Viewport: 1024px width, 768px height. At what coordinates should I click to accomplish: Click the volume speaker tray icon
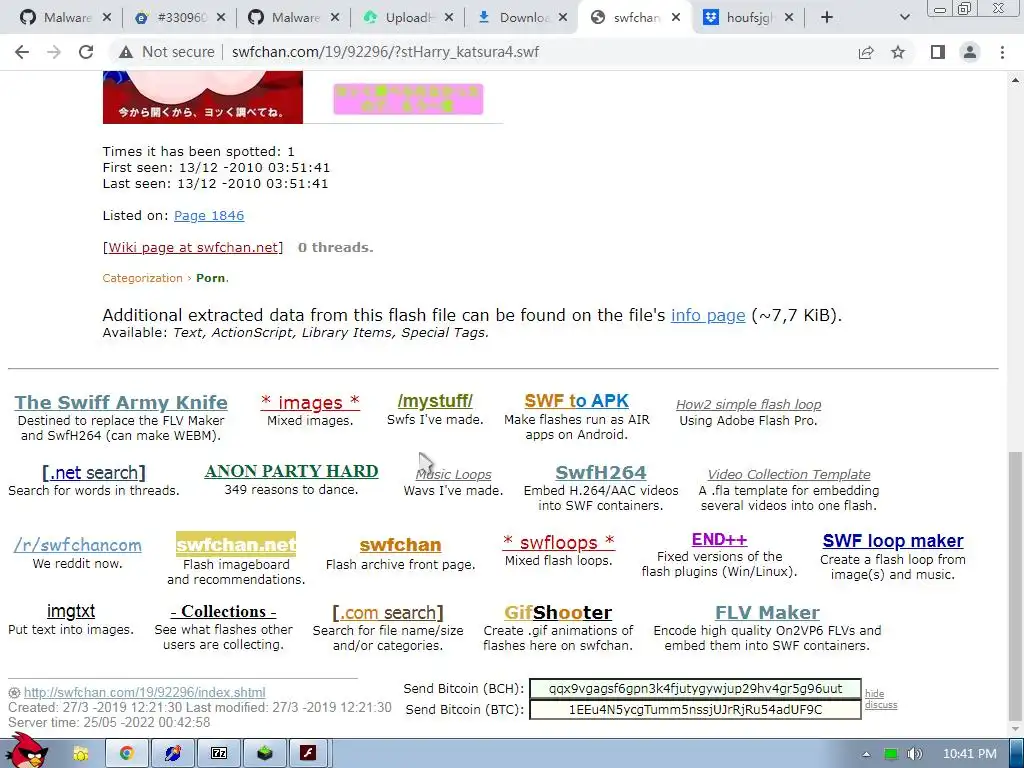point(915,754)
